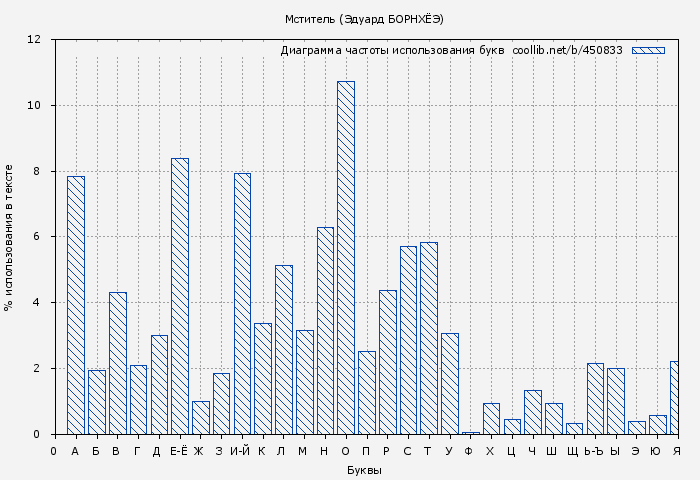This screenshot has width=700, height=480.
Task: Click the bar for letter А
Action: click(76, 305)
